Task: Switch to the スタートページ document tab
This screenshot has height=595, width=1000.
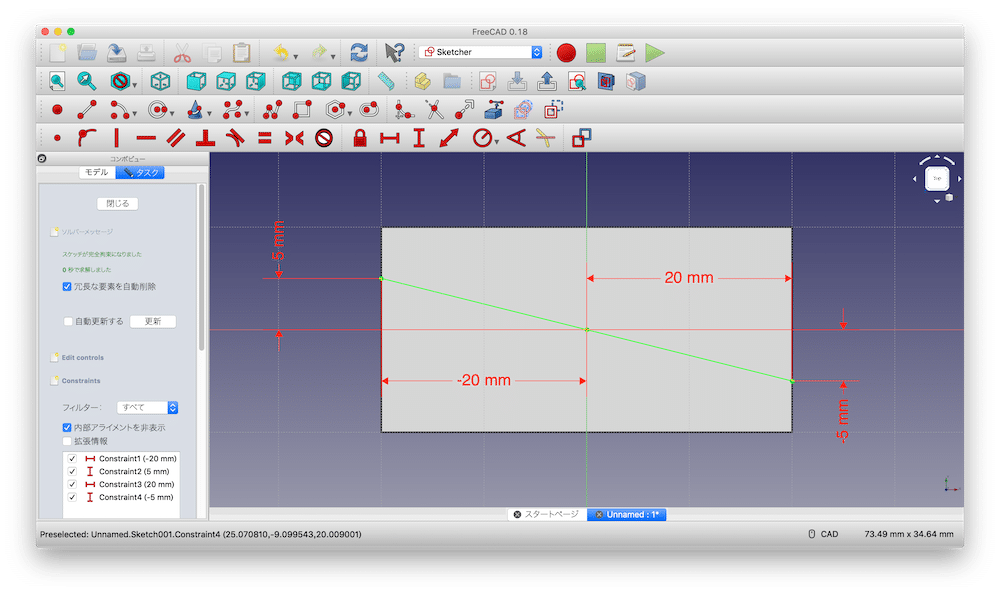Action: pyautogui.click(x=546, y=514)
